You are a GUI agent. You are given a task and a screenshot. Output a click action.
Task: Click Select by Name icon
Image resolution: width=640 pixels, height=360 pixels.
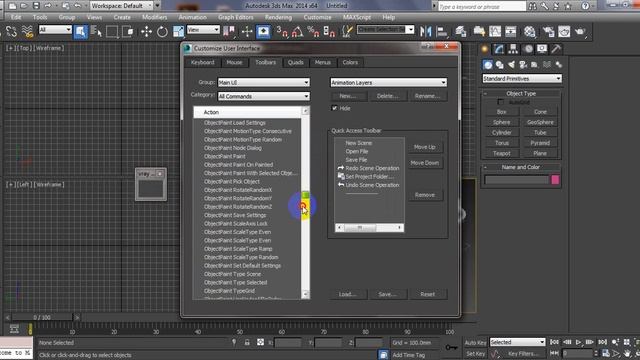click(x=96, y=31)
